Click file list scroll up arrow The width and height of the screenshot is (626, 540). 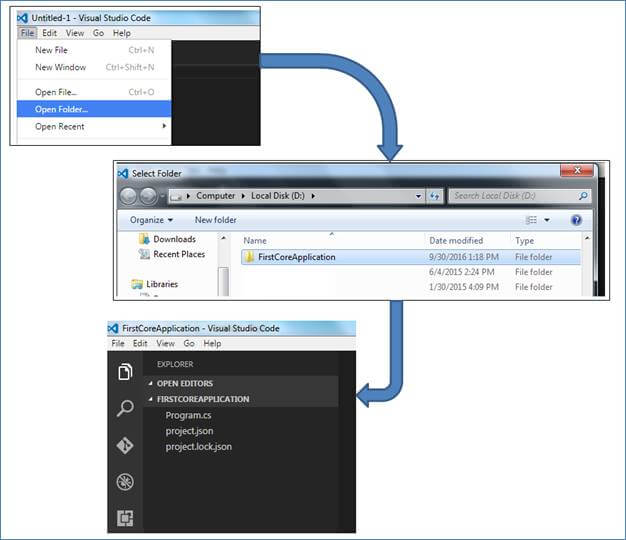[x=587, y=238]
